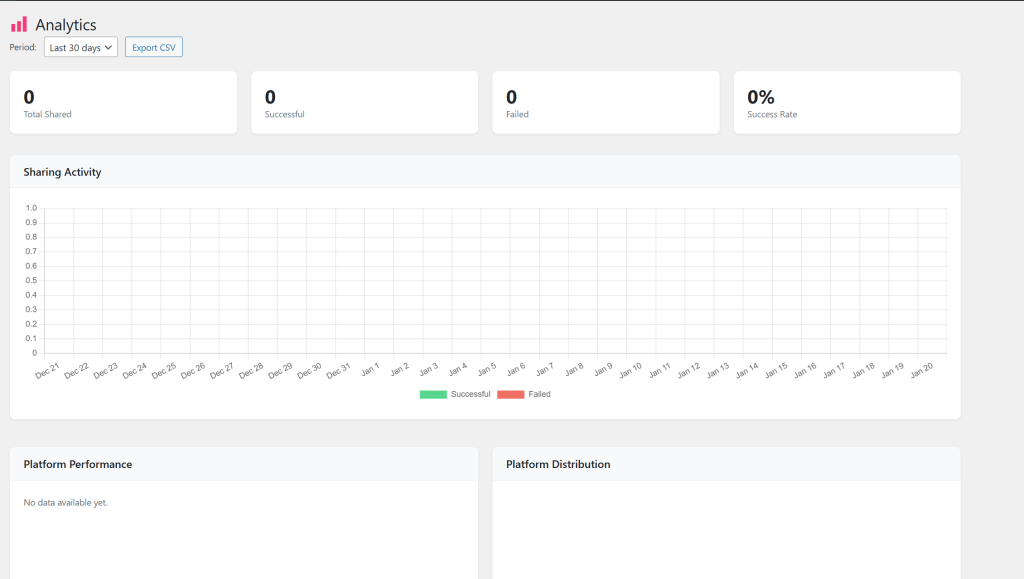Select the Success Rate stat card

pyautogui.click(x=846, y=102)
